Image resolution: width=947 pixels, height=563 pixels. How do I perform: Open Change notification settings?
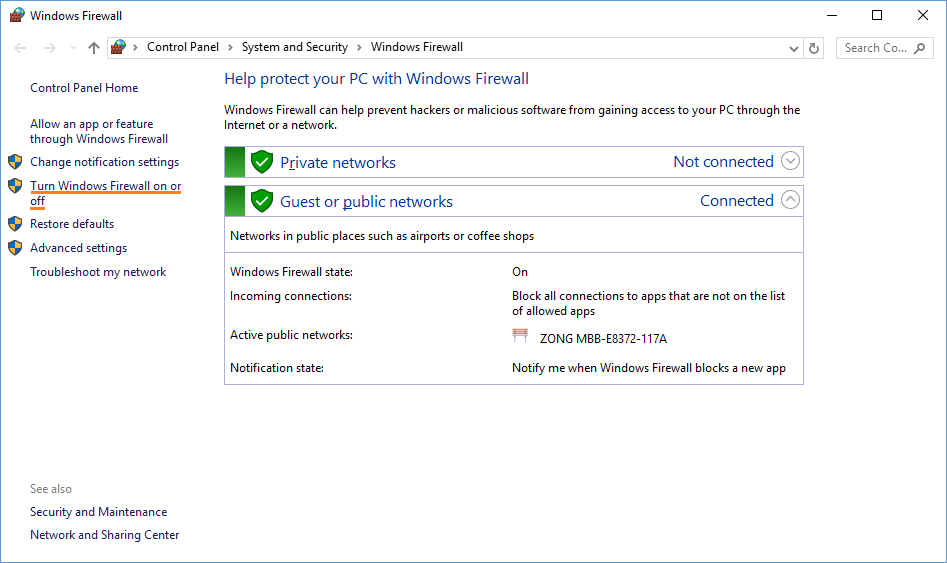[x=104, y=162]
